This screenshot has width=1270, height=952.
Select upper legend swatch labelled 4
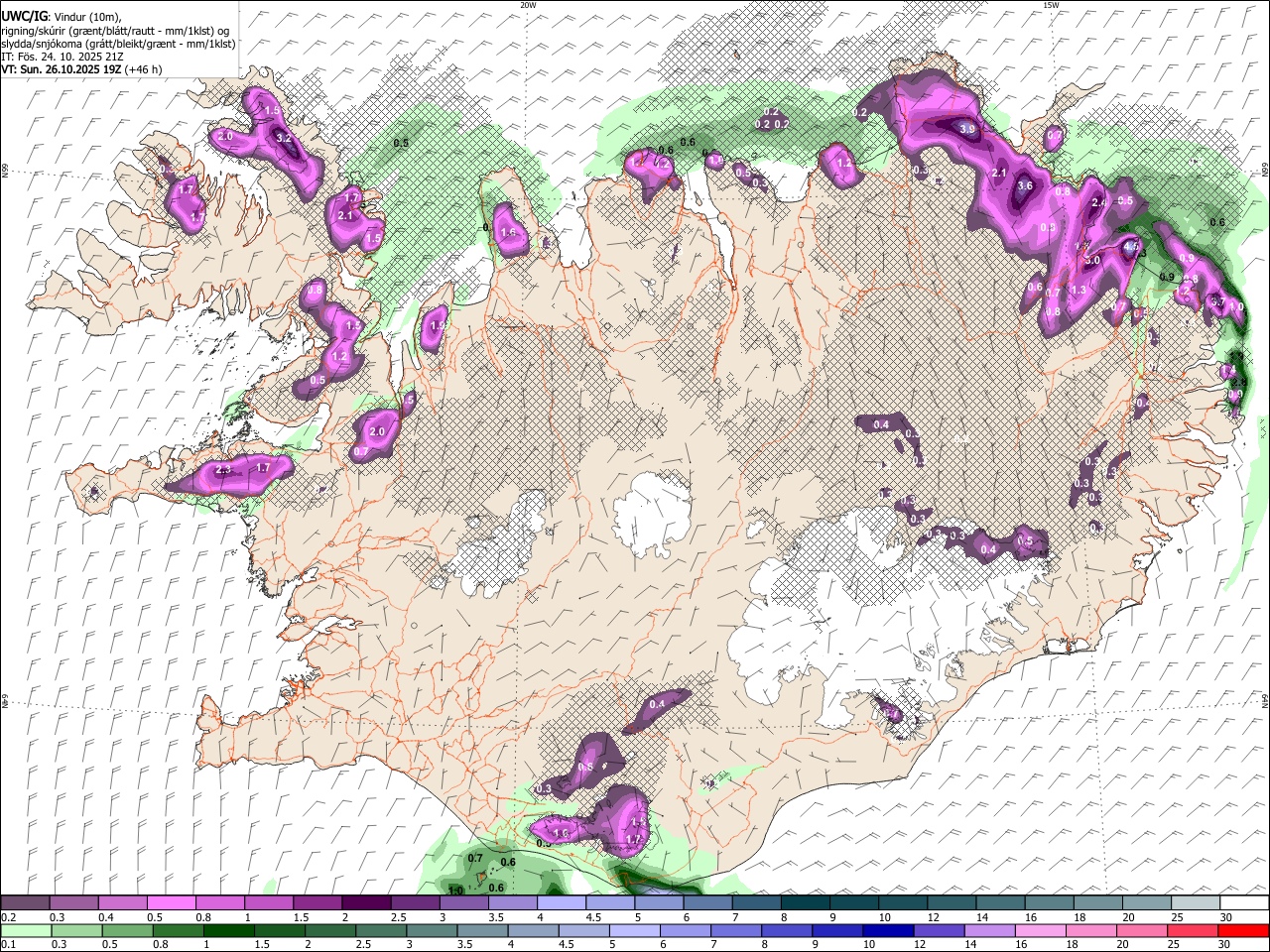562,902
